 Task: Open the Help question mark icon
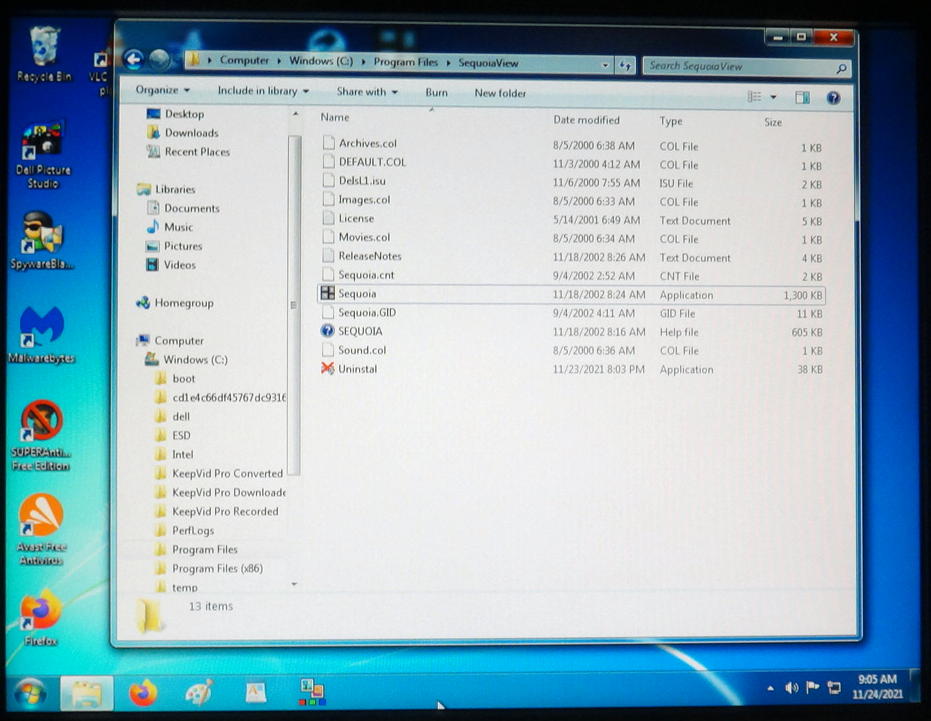[834, 97]
